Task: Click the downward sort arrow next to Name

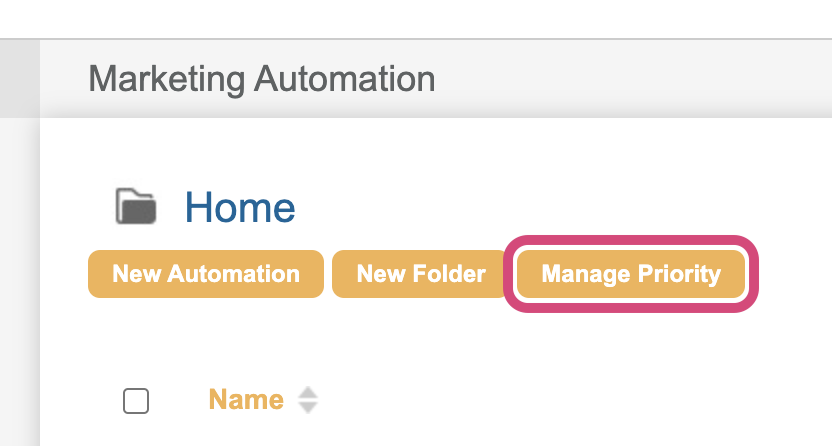Action: (x=308, y=408)
